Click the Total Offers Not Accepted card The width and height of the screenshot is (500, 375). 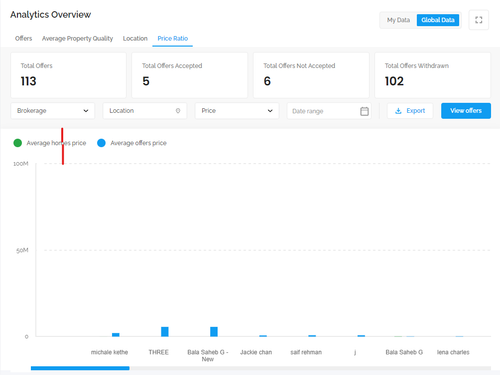point(311,75)
